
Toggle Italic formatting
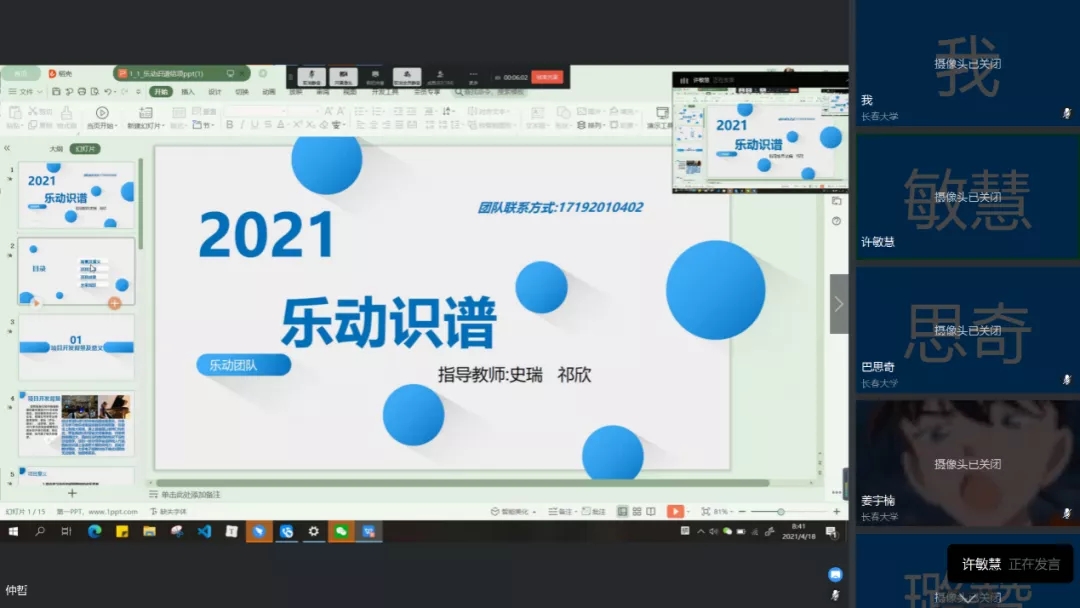pos(242,125)
